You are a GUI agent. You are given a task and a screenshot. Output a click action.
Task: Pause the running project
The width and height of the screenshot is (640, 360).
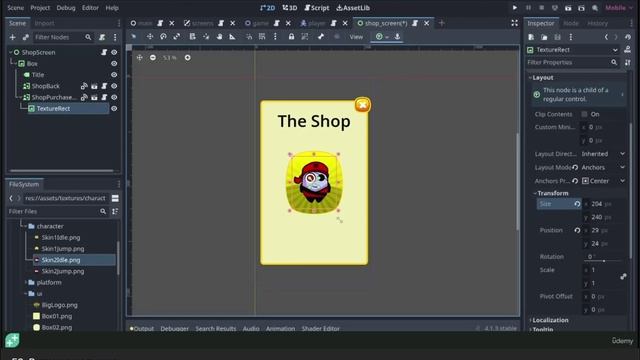[x=528, y=8]
